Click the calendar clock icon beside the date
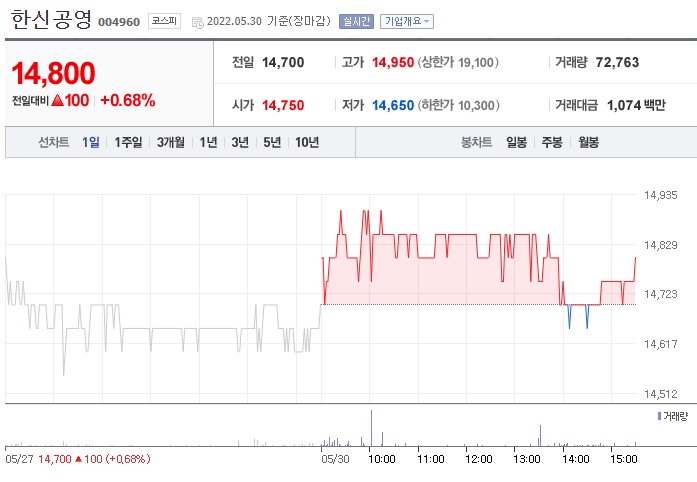 pyautogui.click(x=197, y=22)
